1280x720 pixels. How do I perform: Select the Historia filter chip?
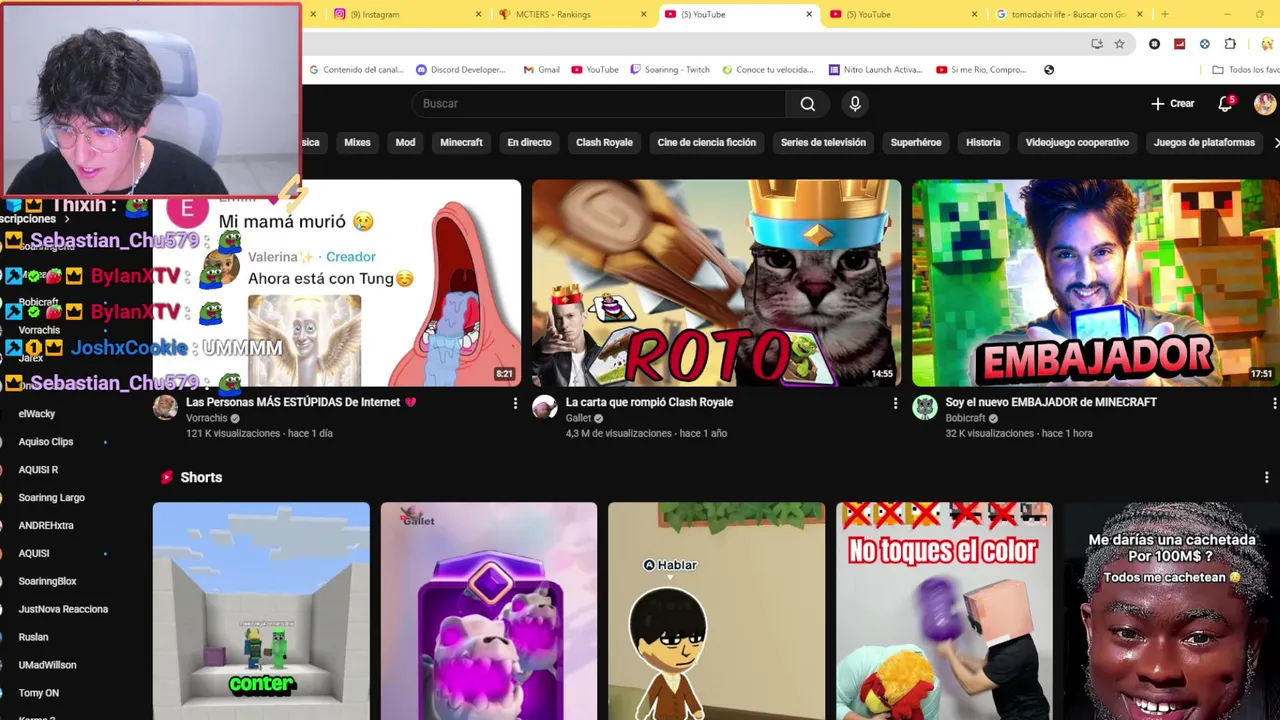[983, 143]
